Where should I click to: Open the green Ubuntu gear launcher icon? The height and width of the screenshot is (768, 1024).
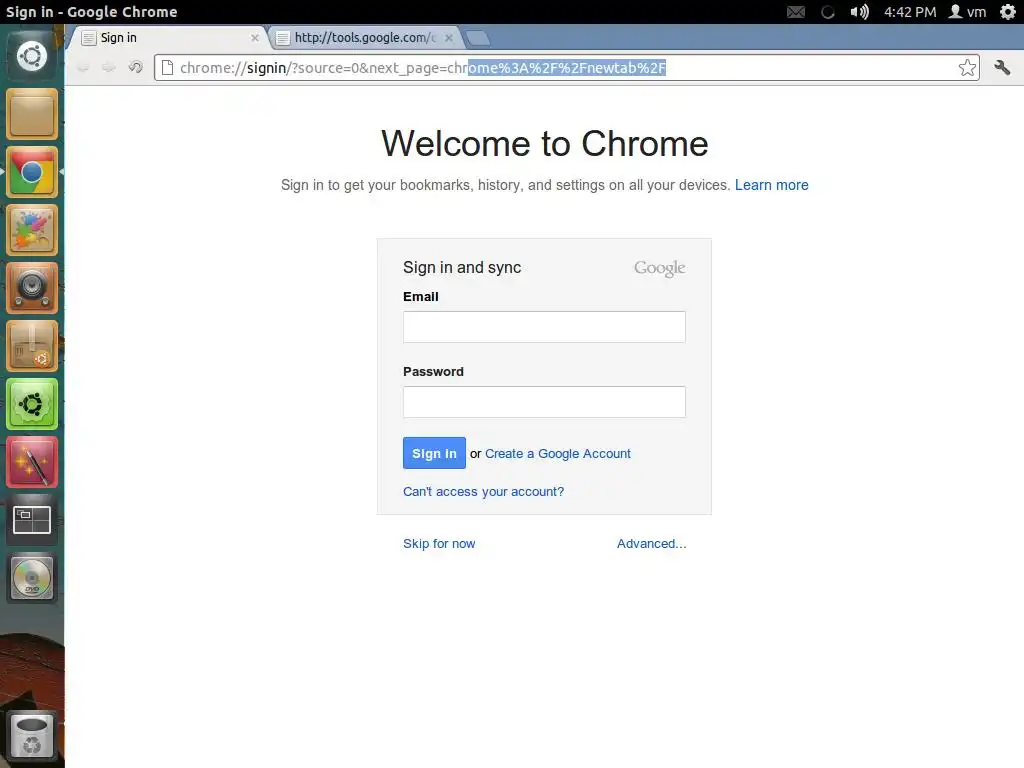32,404
